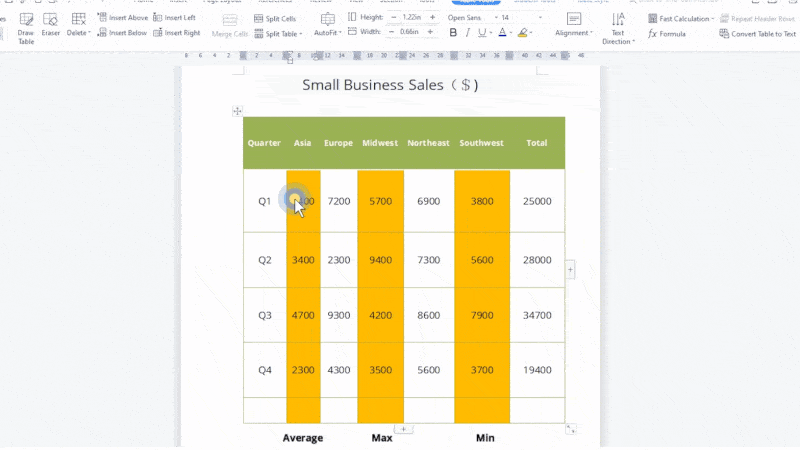Click the Min label below the table
Screen dimensions: 800x450
coord(485,438)
